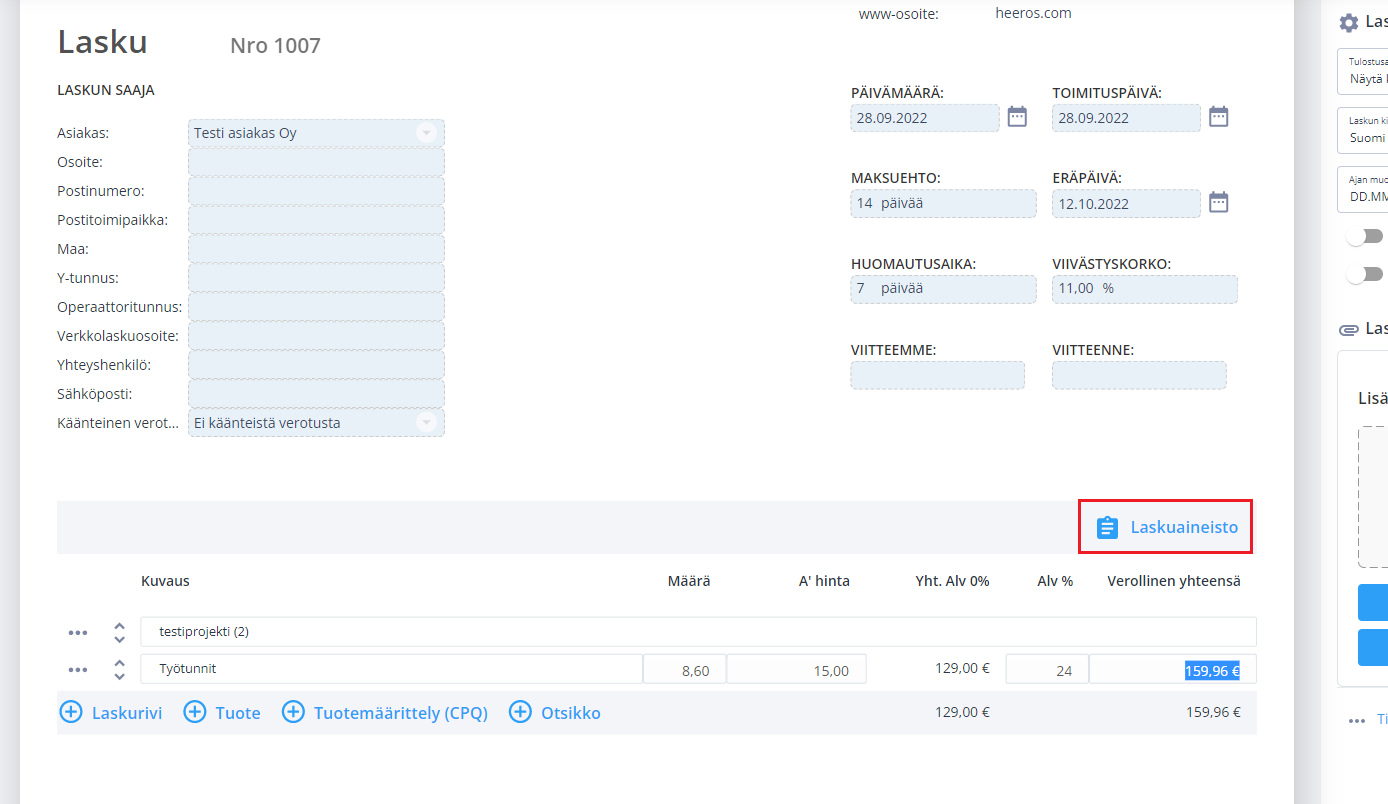Click the Verkkolaskuosoite input field
This screenshot has width=1388, height=804.
(316, 336)
